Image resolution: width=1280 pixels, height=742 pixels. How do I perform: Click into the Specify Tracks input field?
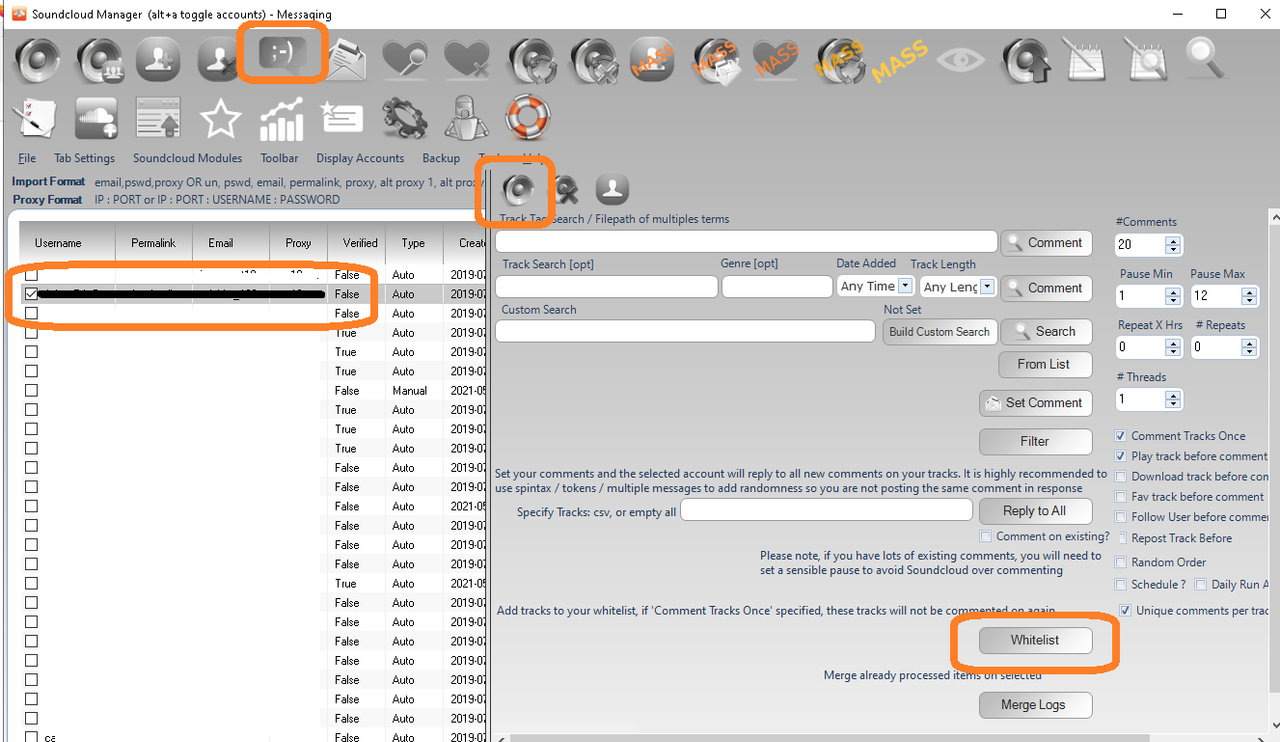[x=826, y=510]
